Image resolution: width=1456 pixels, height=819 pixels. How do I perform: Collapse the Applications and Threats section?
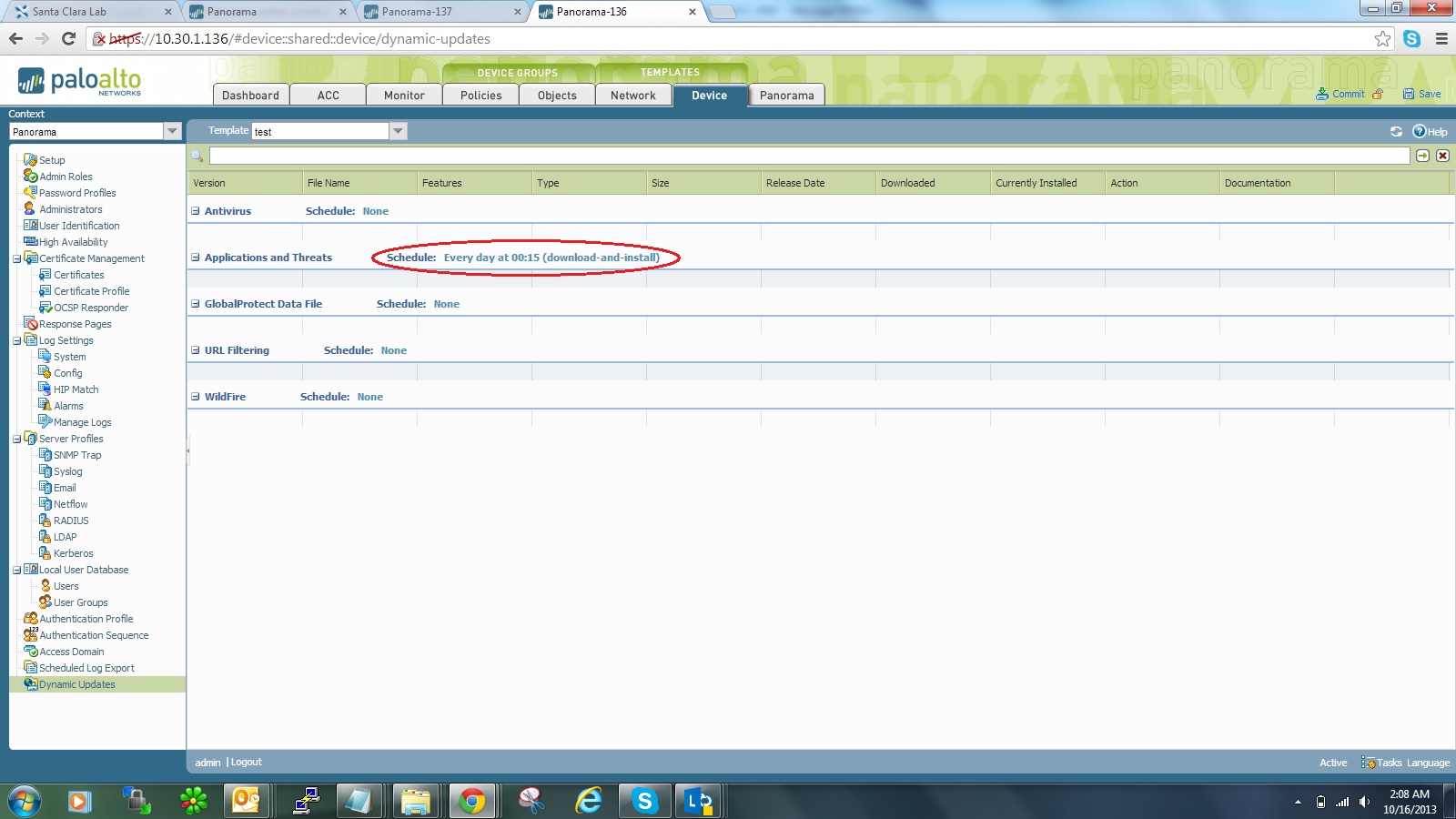[x=195, y=258]
